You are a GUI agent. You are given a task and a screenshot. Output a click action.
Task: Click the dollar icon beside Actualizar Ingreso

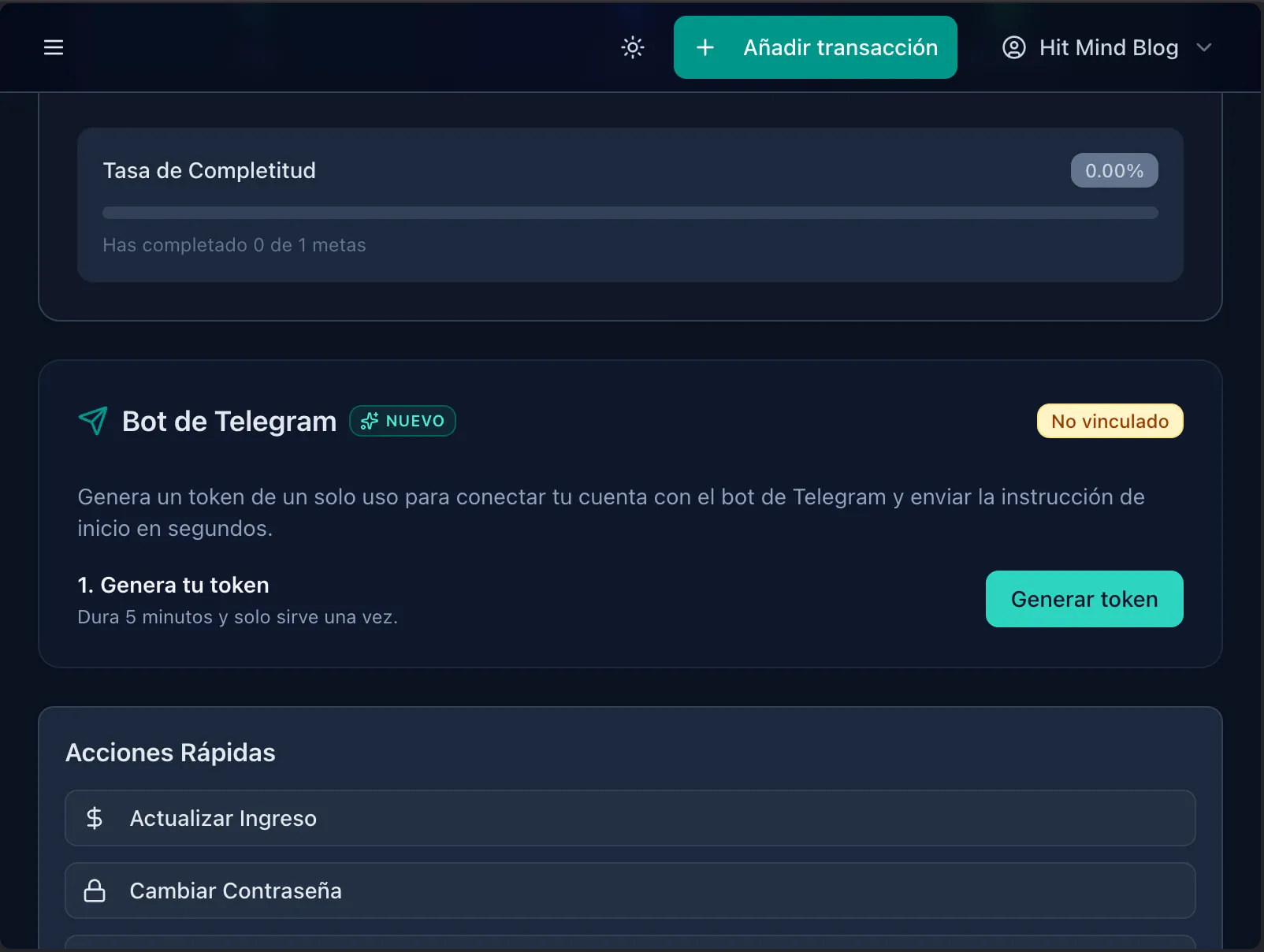click(x=95, y=818)
